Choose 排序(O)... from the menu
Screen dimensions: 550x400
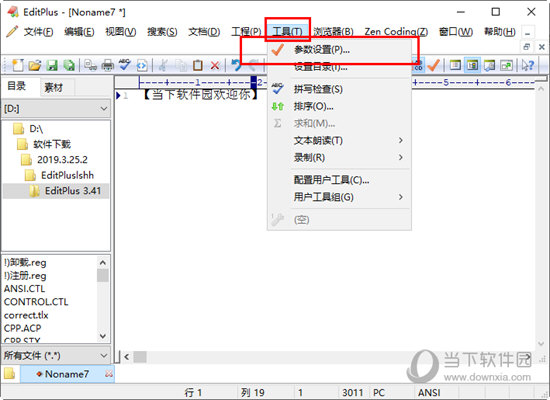click(x=340, y=106)
